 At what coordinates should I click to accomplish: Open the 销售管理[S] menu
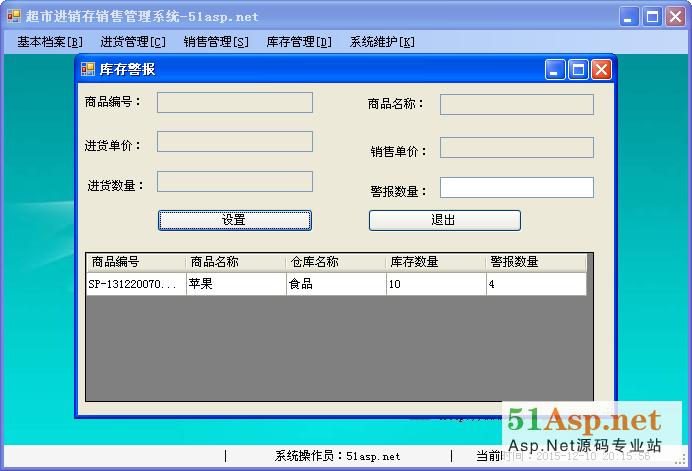216,42
